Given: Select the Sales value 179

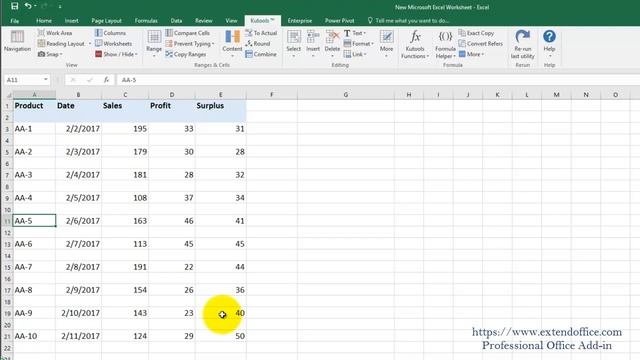Looking at the screenshot, I should click(125, 152).
